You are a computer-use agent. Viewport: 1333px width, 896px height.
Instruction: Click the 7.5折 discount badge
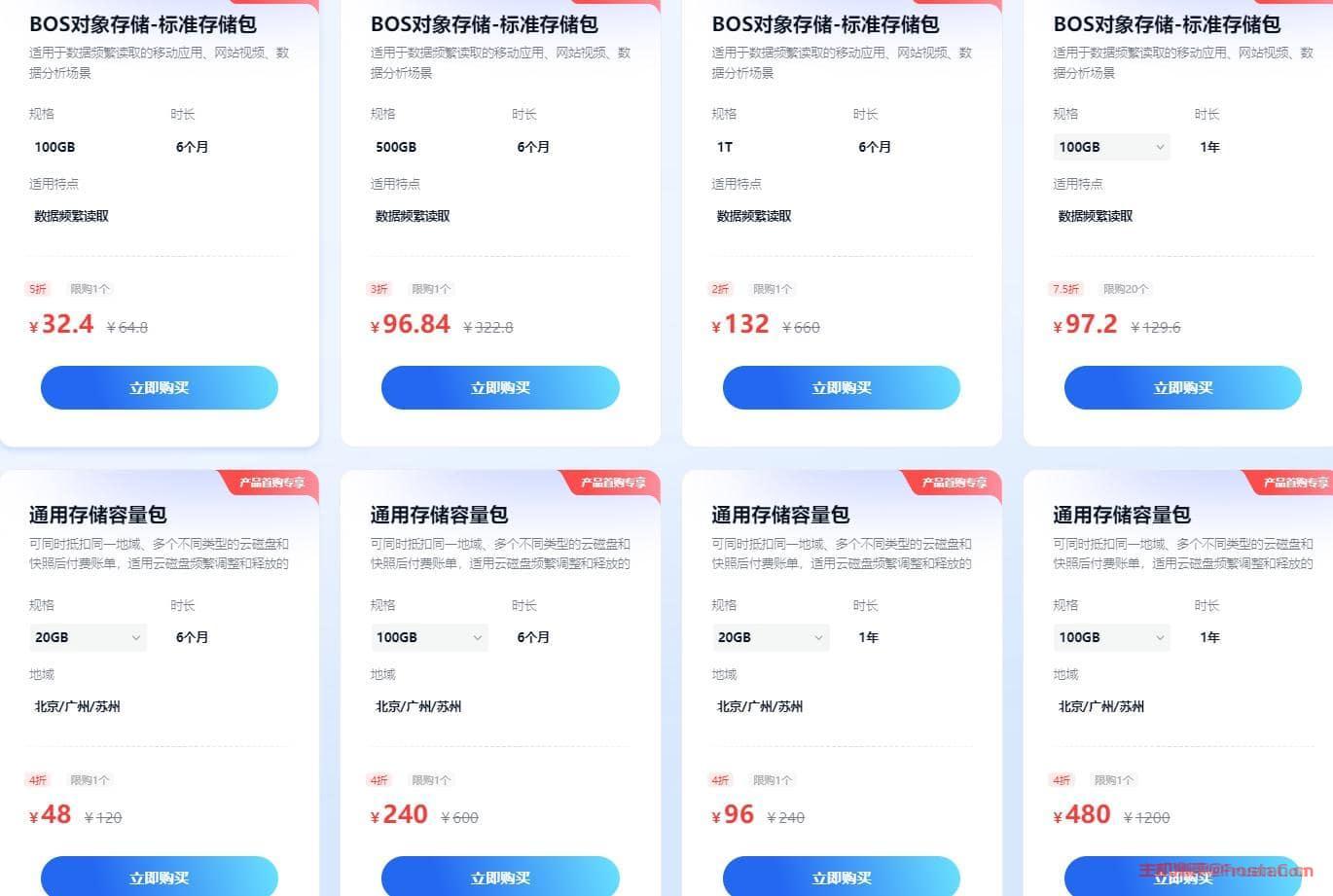[x=1066, y=289]
